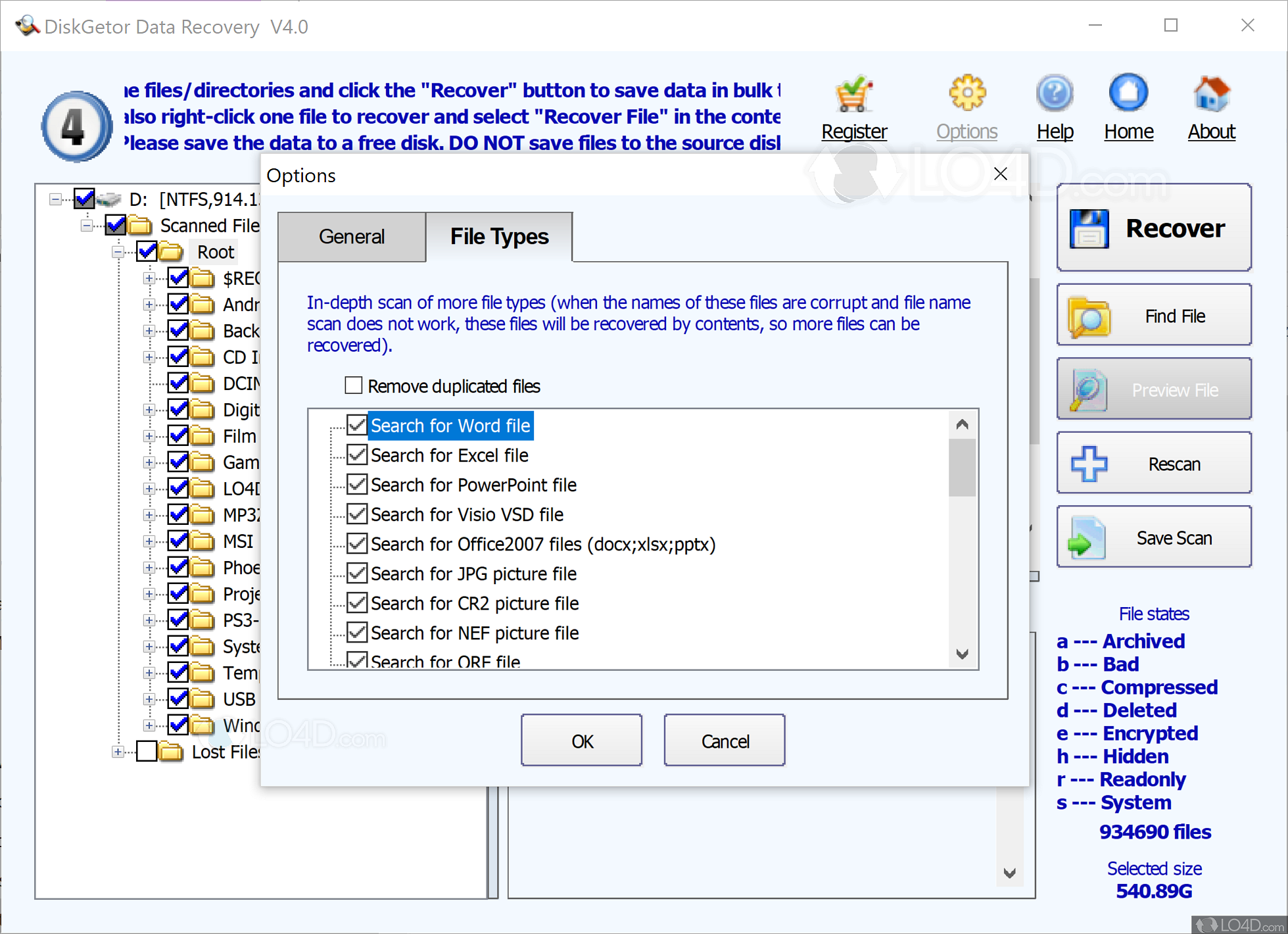Expand the MSI folder node
The width and height of the screenshot is (1288, 934).
point(149,541)
